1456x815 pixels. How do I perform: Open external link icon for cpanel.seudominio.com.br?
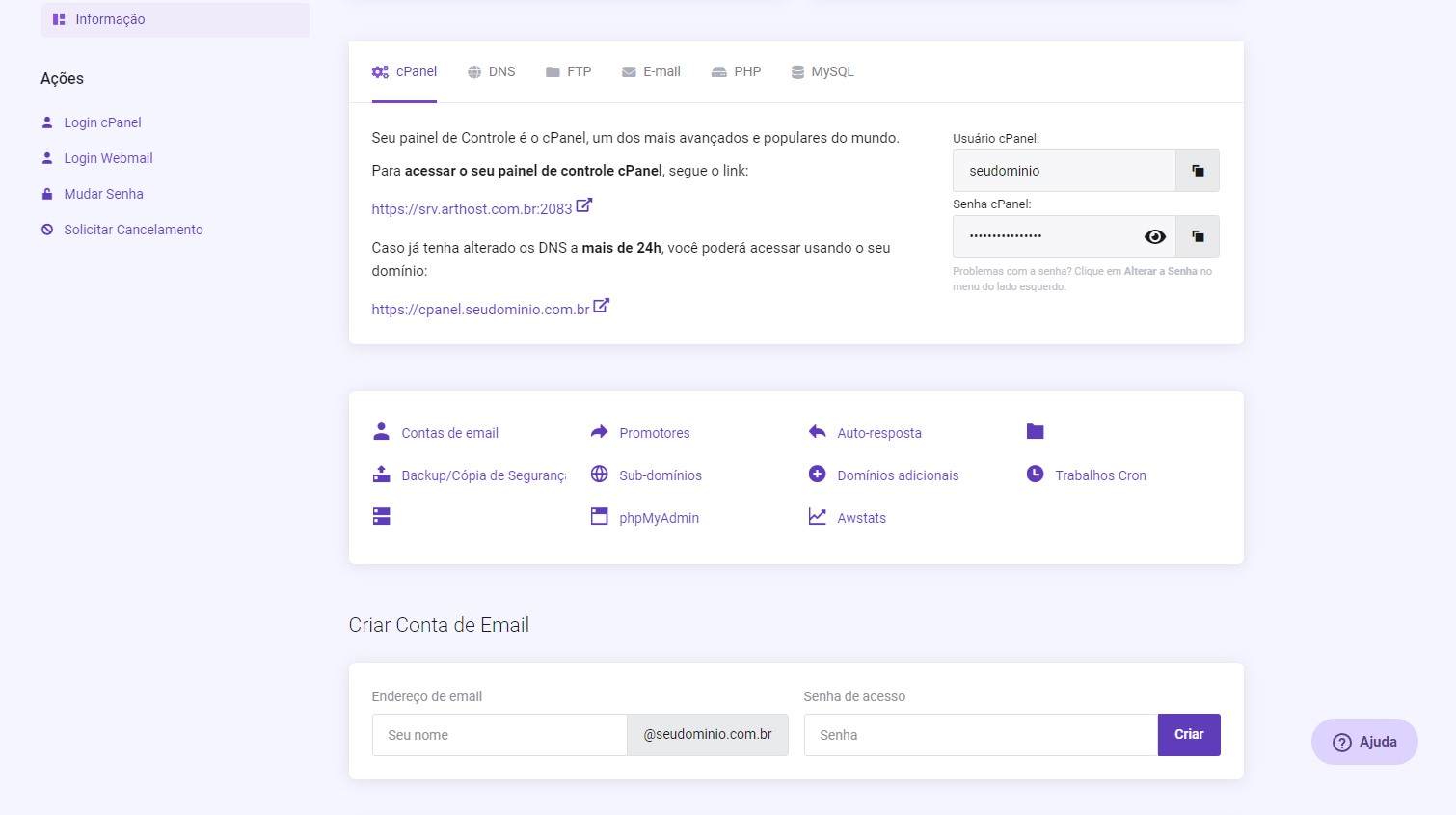click(601, 306)
